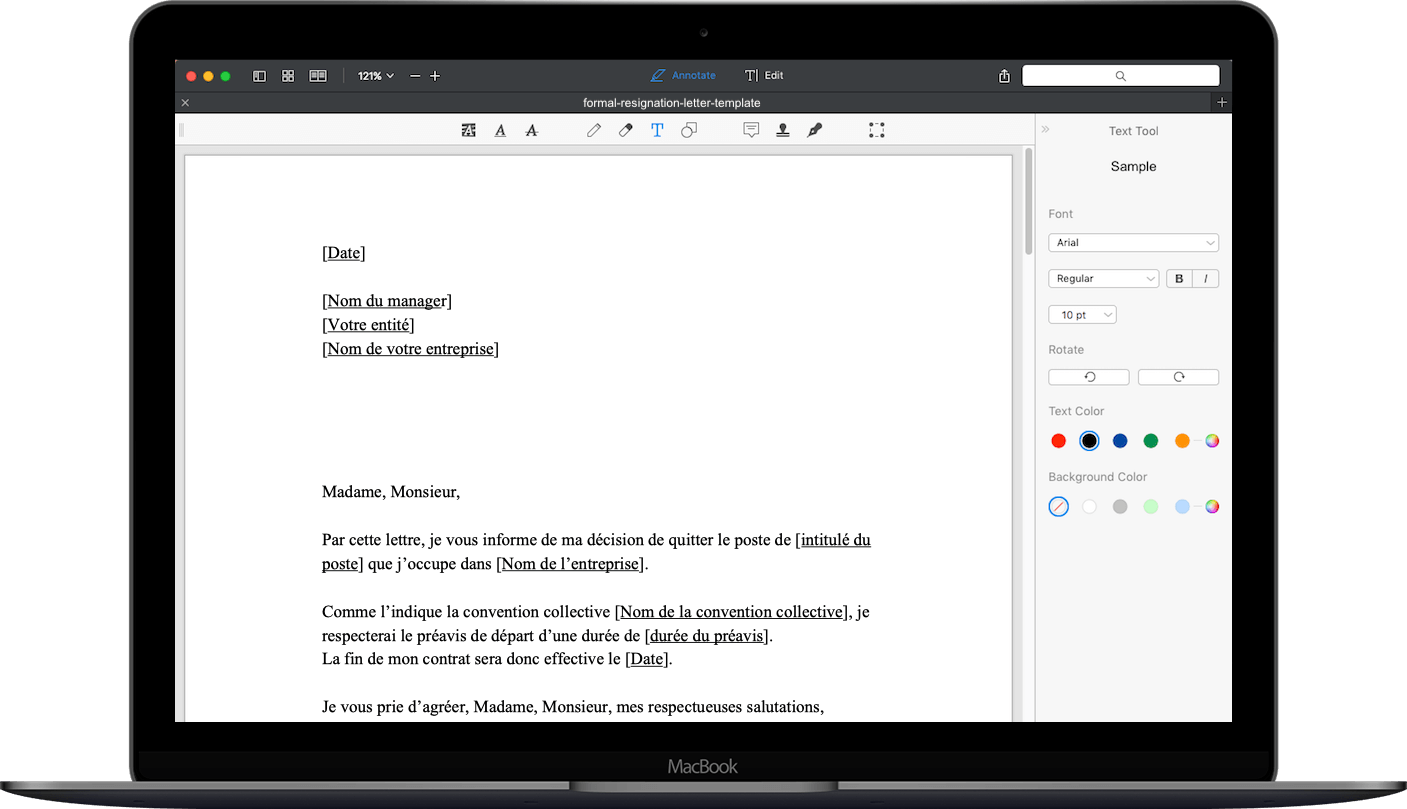The width and height of the screenshot is (1407, 809).
Task: Choose black text color
Action: (1089, 441)
